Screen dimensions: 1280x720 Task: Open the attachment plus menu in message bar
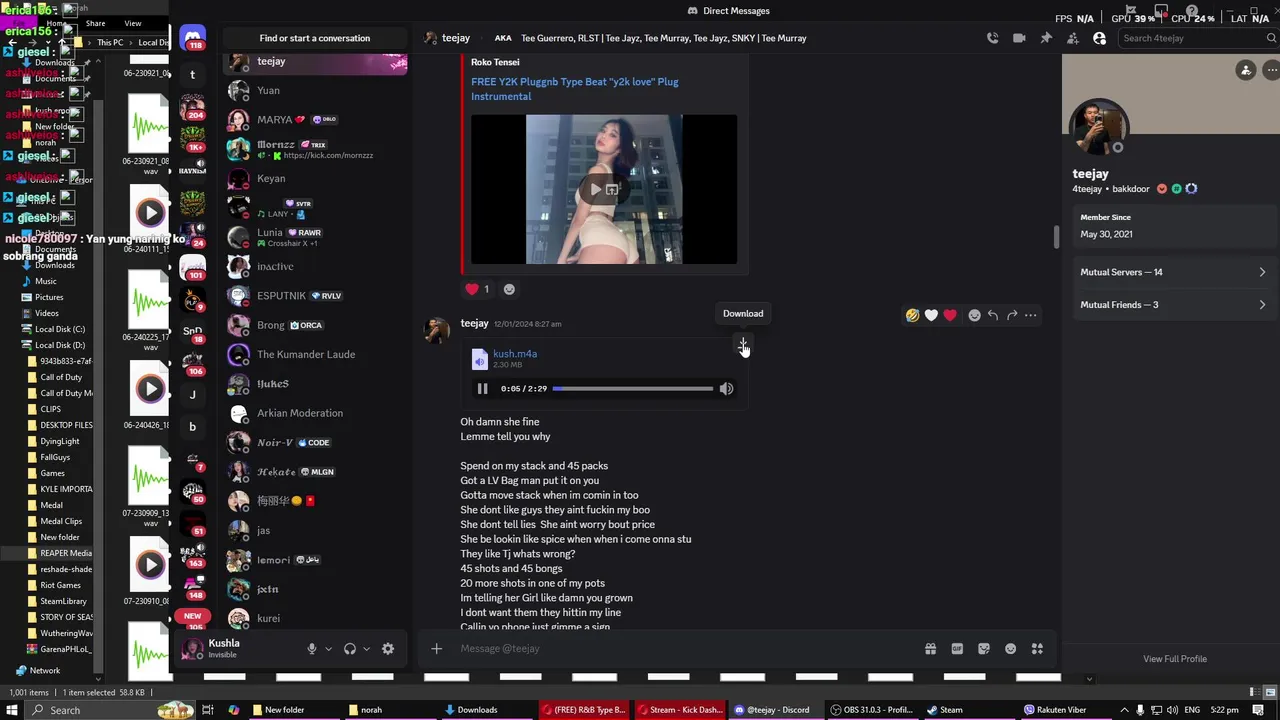pos(436,649)
